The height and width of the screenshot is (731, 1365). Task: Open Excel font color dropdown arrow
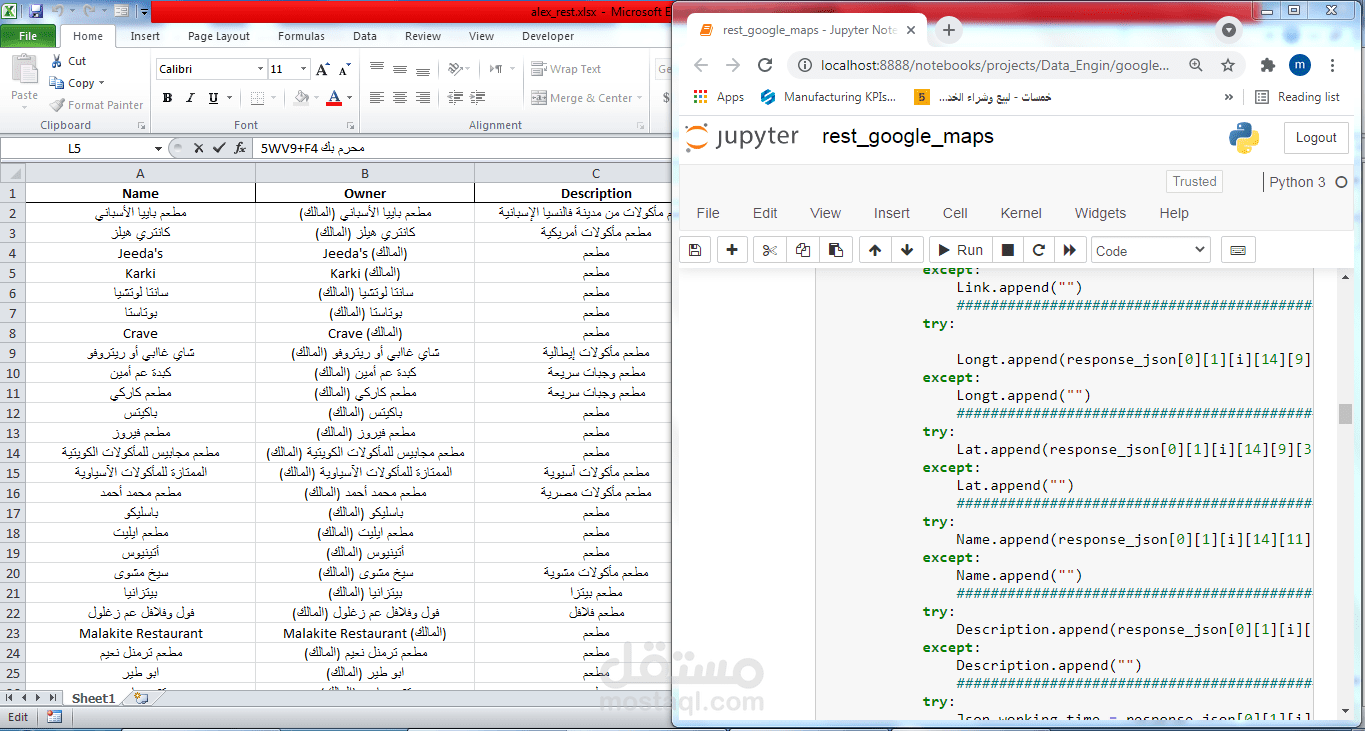[348, 98]
